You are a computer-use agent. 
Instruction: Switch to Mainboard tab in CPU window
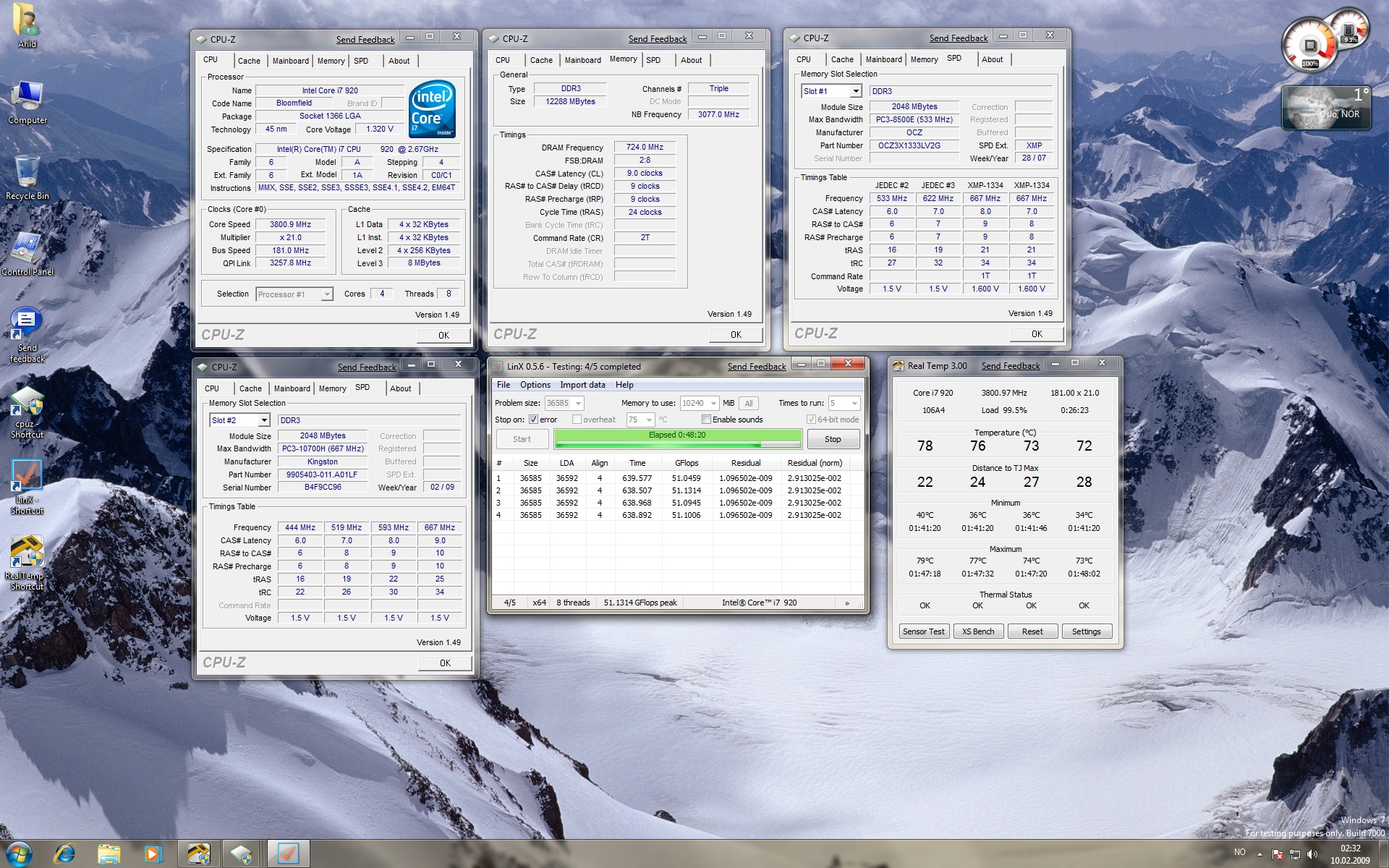(x=291, y=61)
